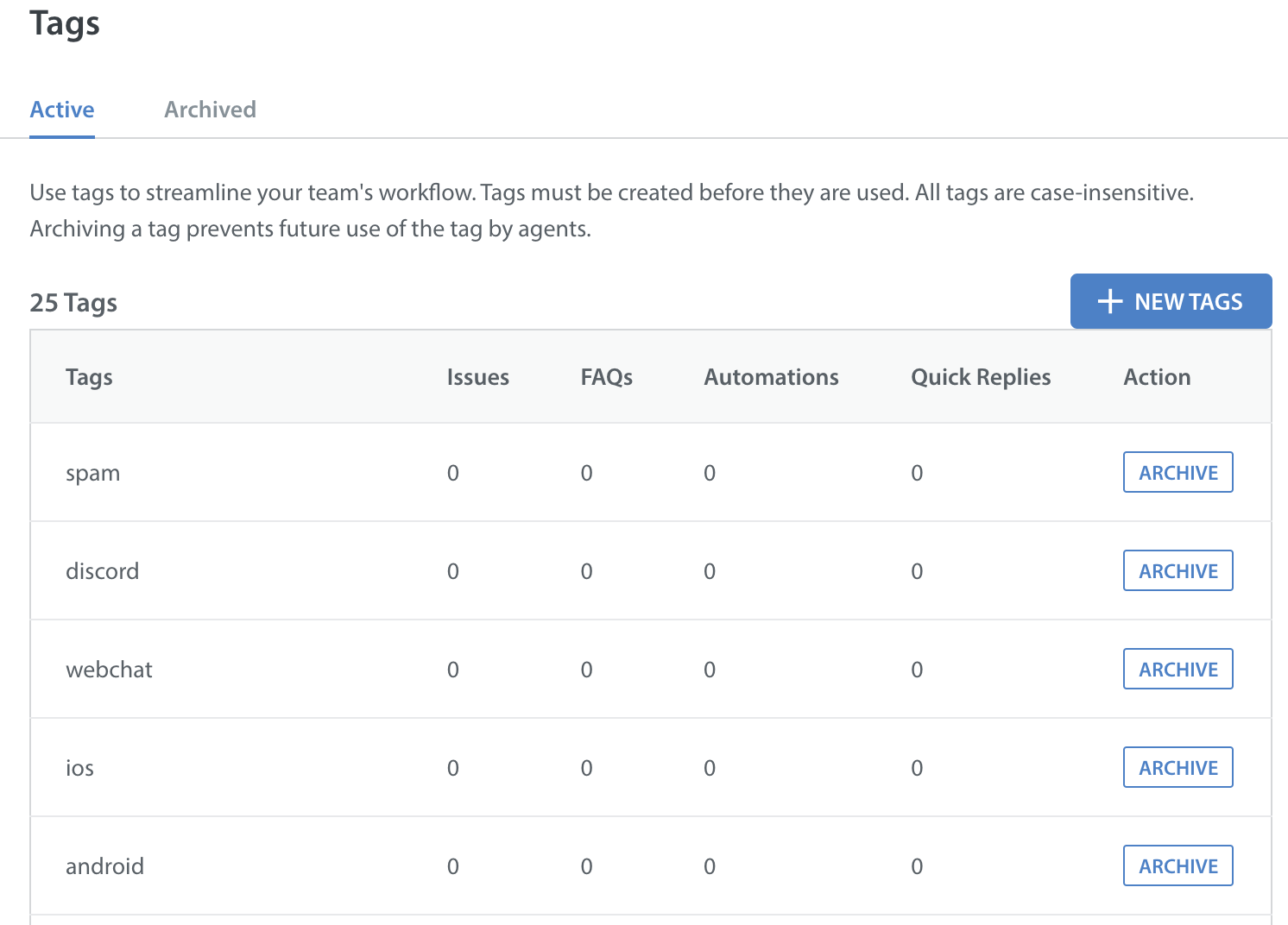Click the Tags page heading

tap(65, 23)
